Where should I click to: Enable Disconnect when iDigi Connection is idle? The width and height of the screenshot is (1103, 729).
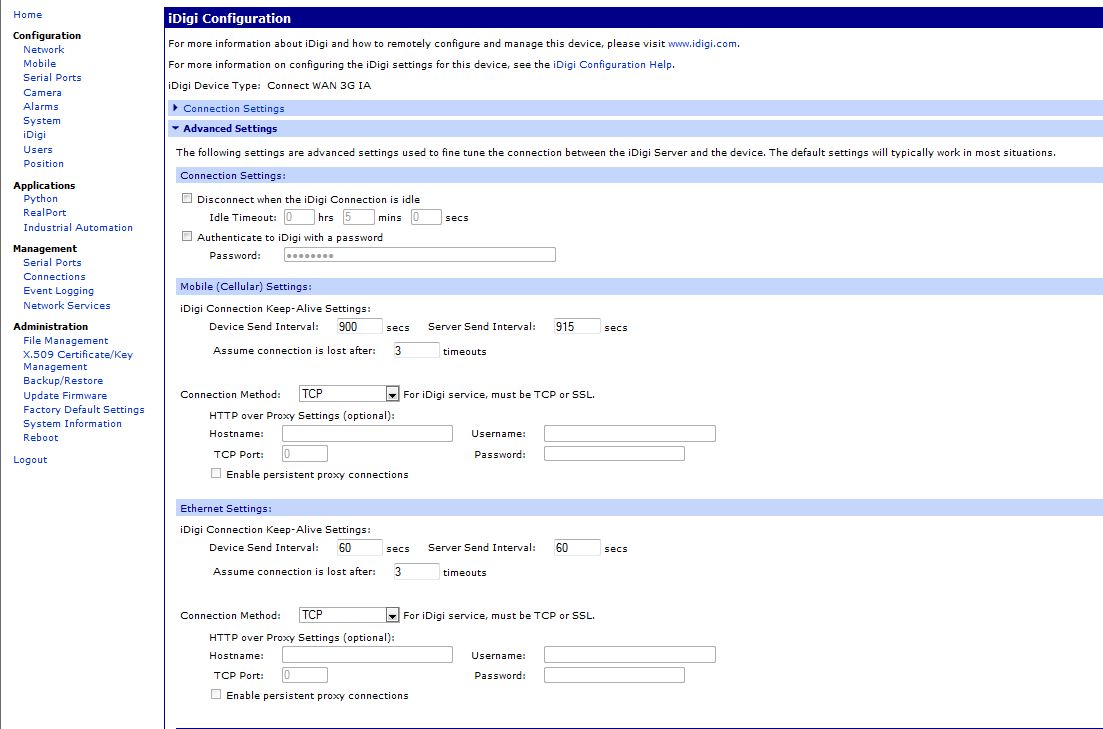[187, 199]
